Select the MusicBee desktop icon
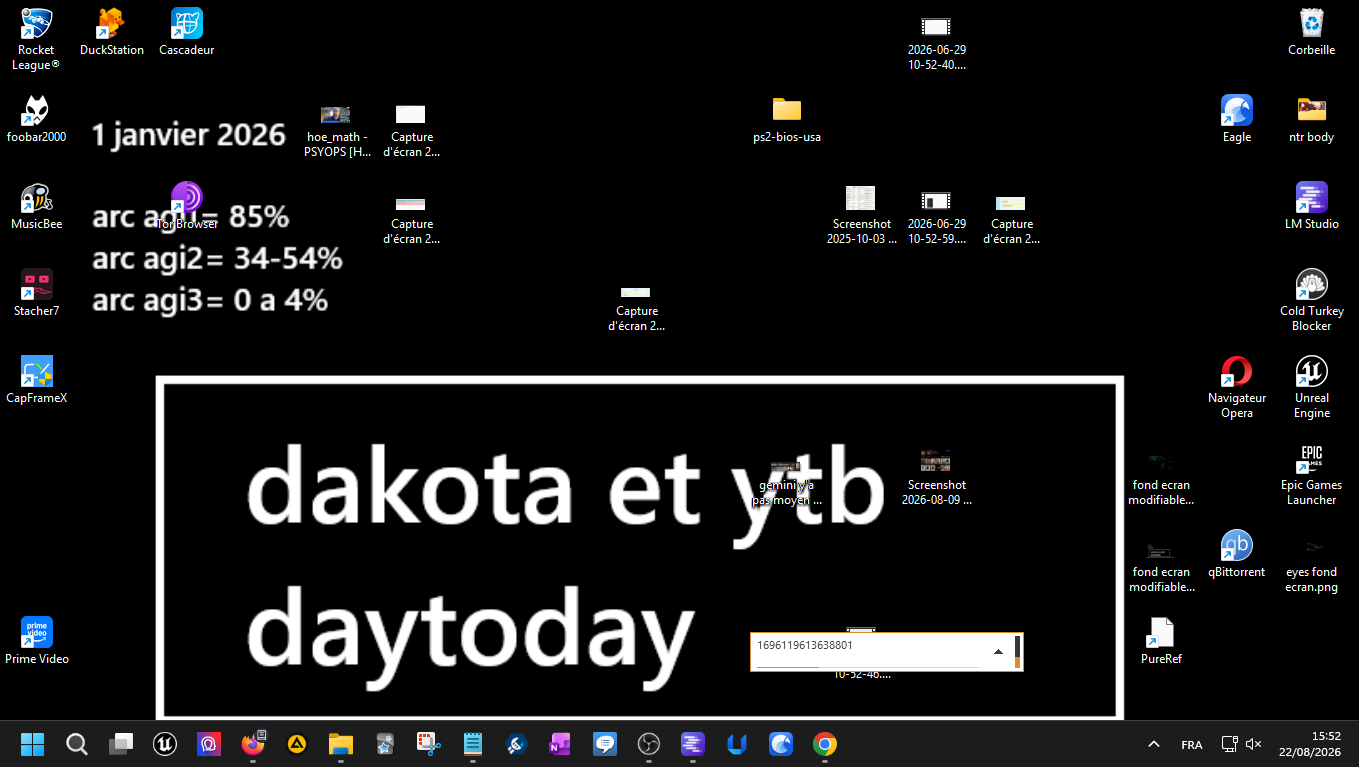 pyautogui.click(x=36, y=207)
